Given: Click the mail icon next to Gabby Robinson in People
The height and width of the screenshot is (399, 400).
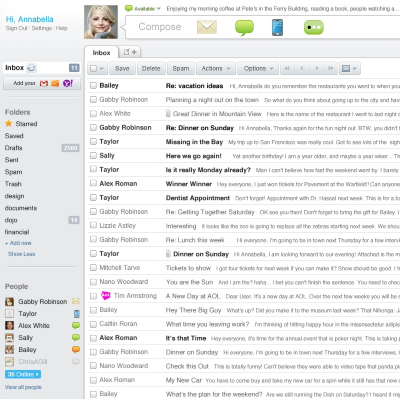Looking at the screenshot, I should click(76, 301).
